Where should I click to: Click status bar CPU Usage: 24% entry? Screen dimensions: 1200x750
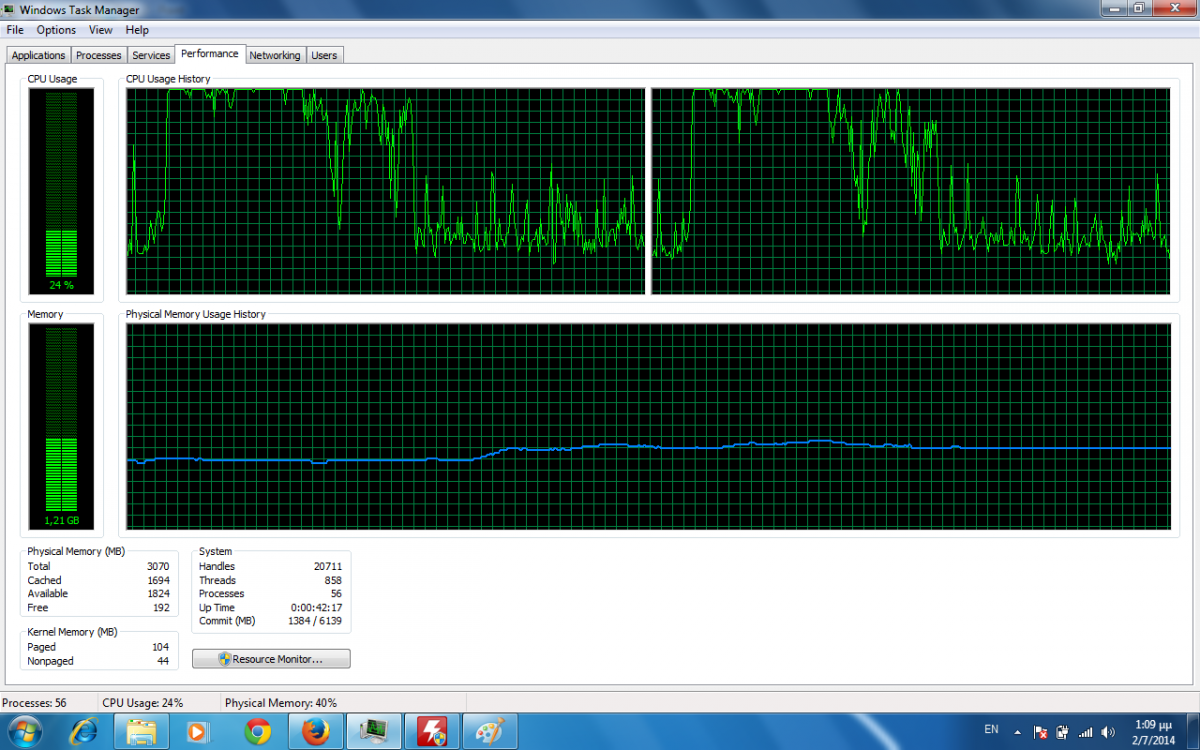[143, 703]
